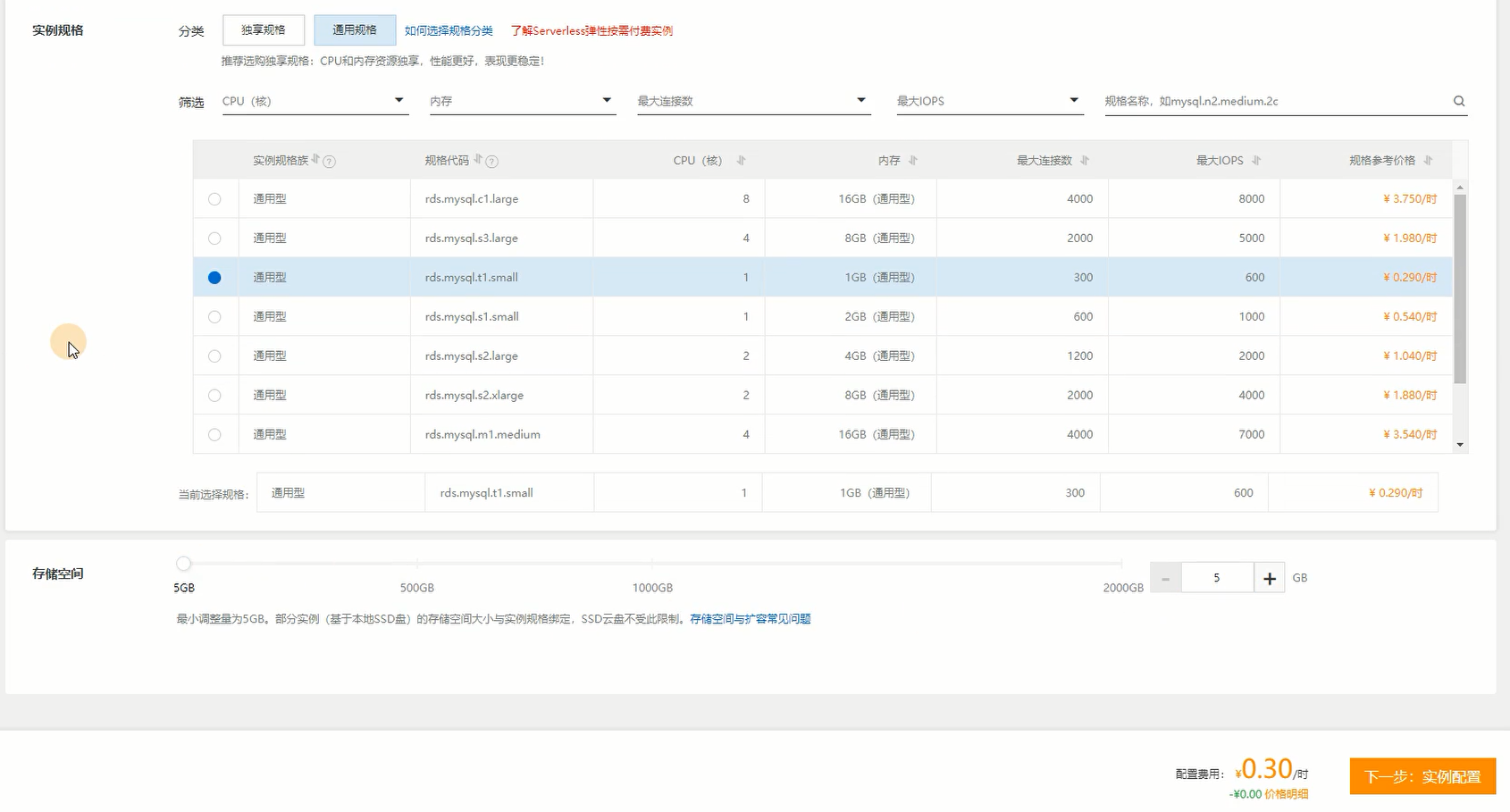
Task: Open the 内存 filter dropdown
Action: click(522, 101)
